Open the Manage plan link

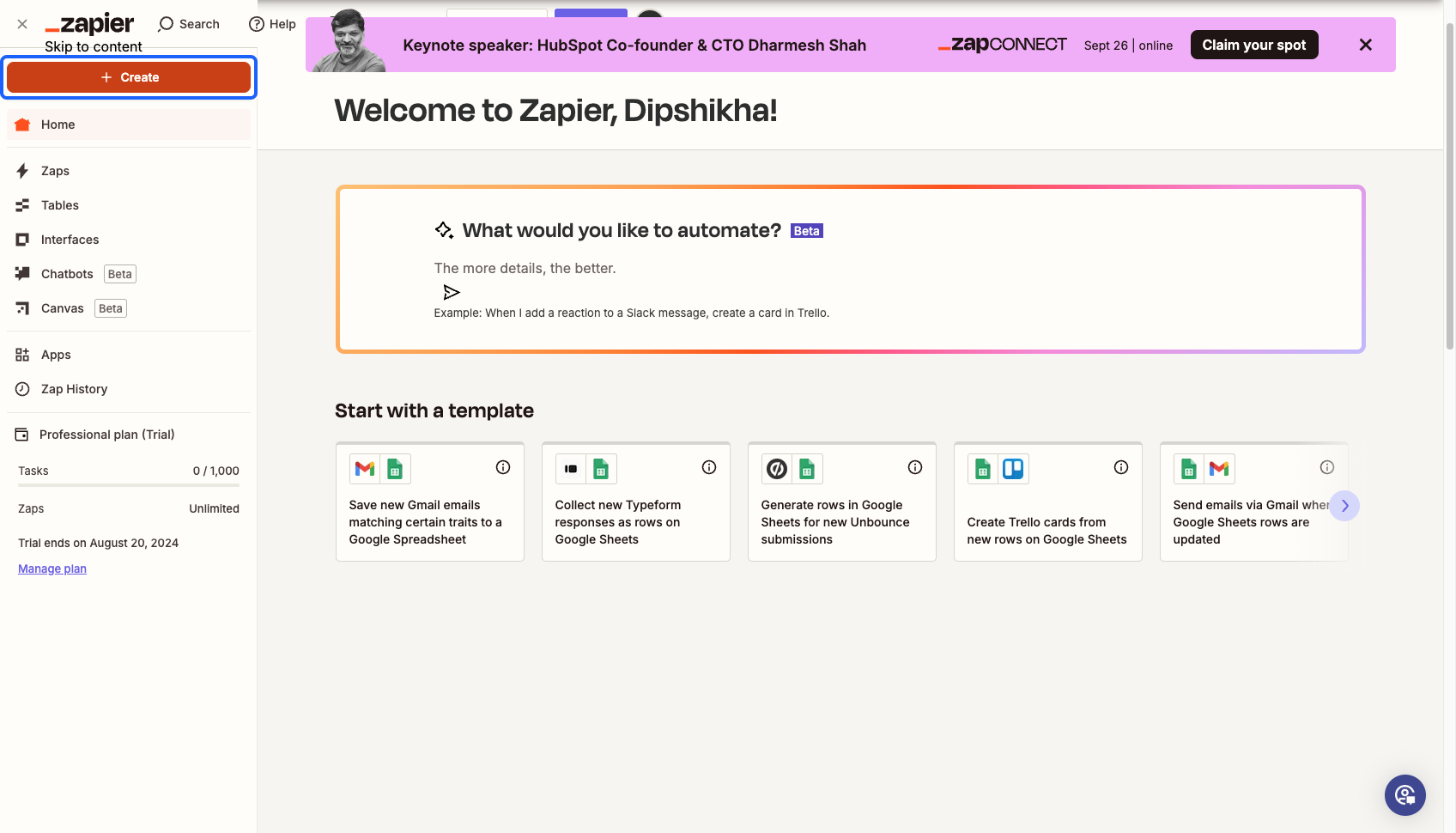52,569
